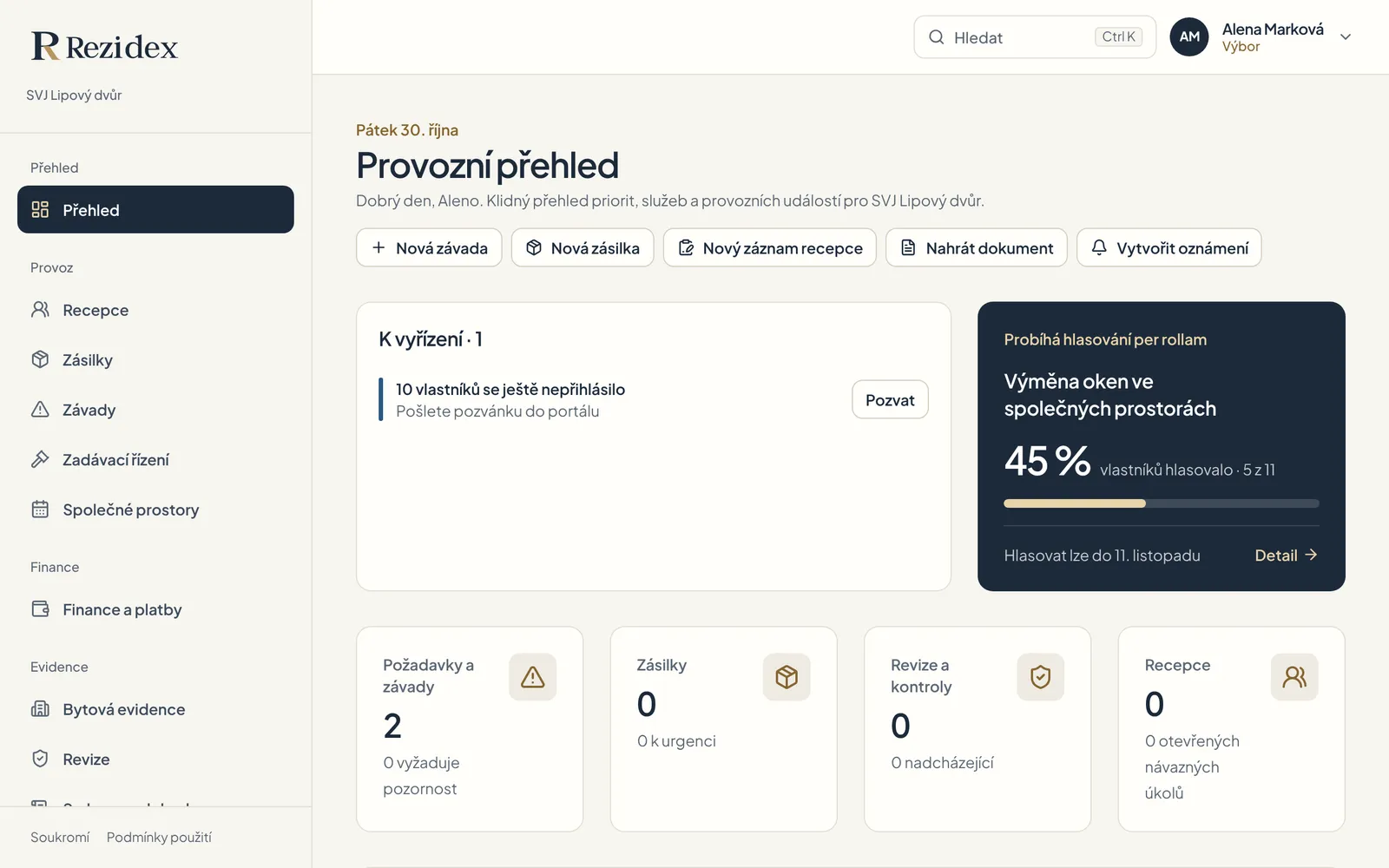Click the Nová závada button

(x=429, y=248)
